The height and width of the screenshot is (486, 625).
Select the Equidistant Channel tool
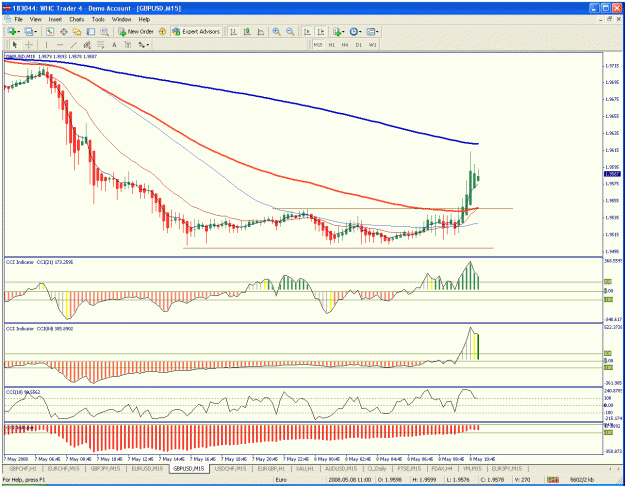click(87, 45)
